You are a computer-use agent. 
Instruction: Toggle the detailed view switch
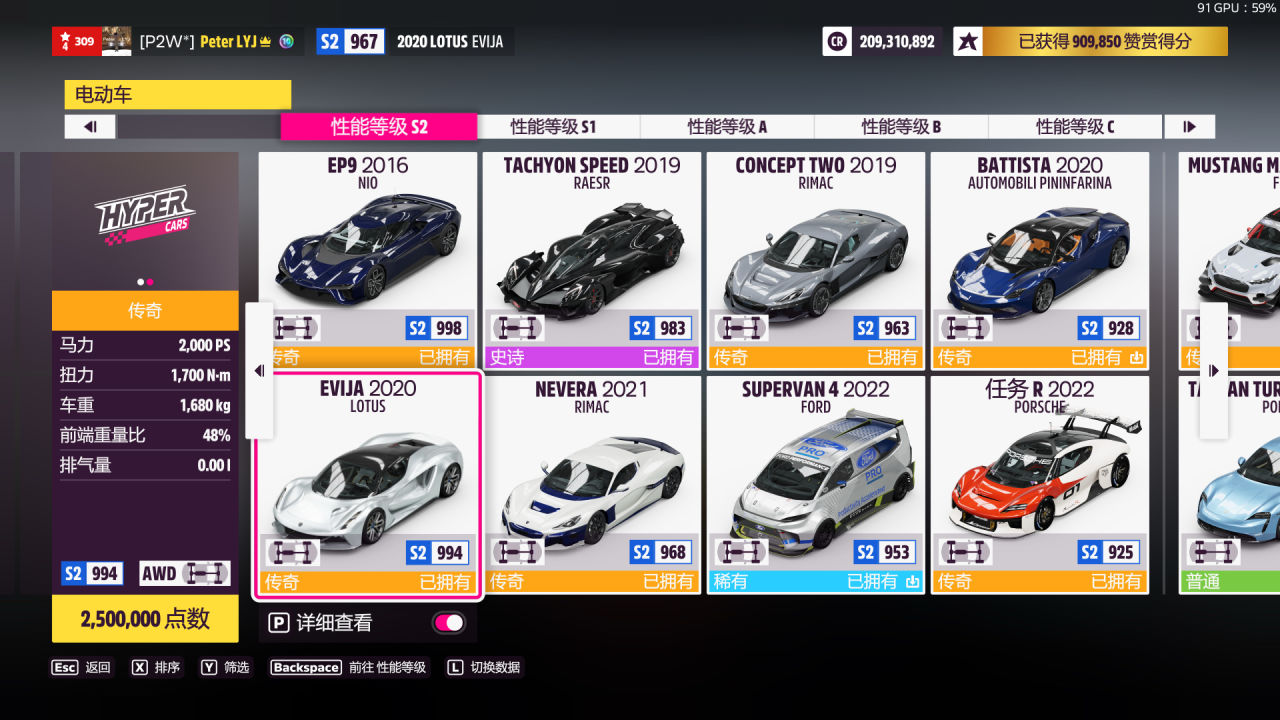tap(449, 623)
